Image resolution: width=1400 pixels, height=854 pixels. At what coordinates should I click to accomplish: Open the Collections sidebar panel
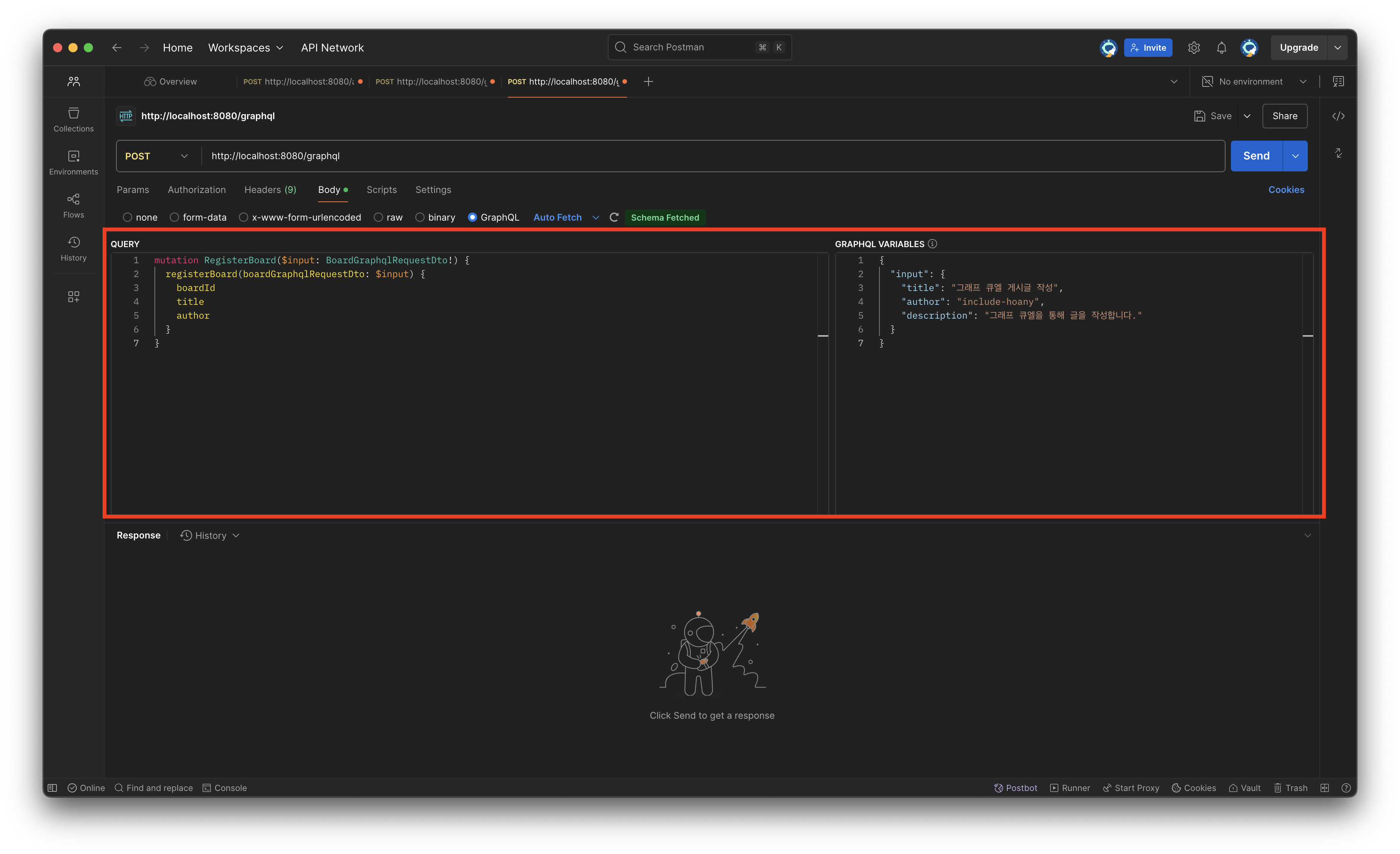click(x=73, y=120)
